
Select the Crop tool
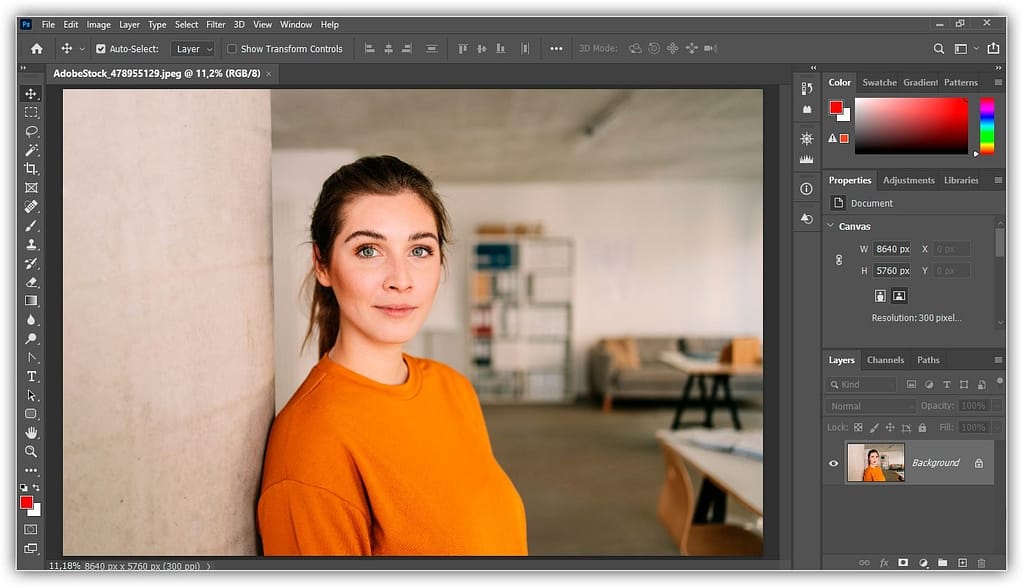click(31, 169)
